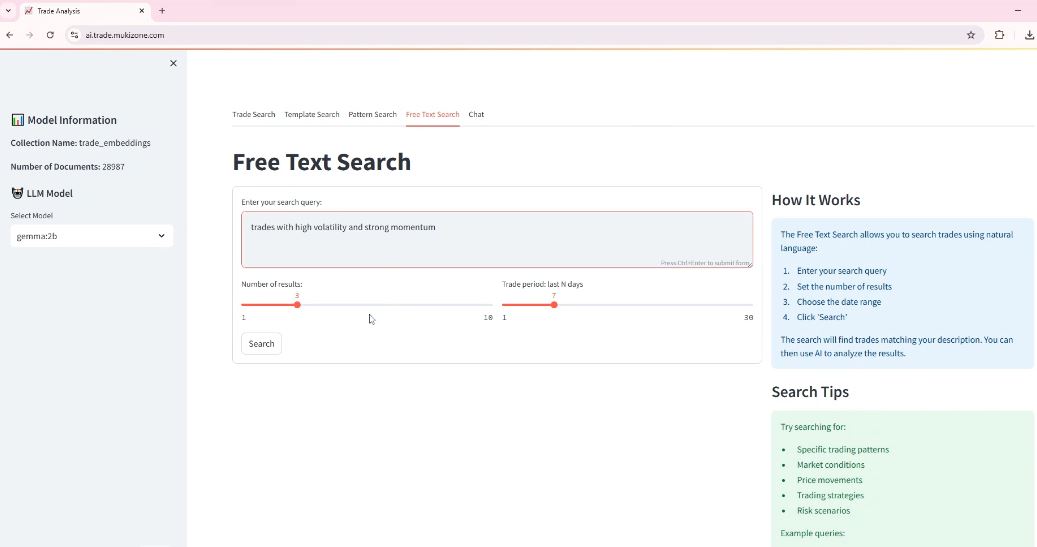Click the Number of results slider handle
1037x547 pixels.
(298, 305)
